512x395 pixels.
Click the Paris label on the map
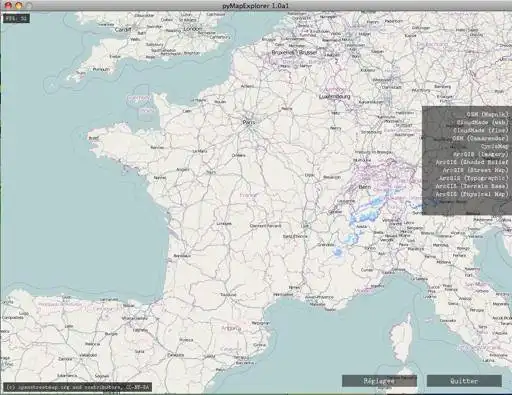point(249,122)
